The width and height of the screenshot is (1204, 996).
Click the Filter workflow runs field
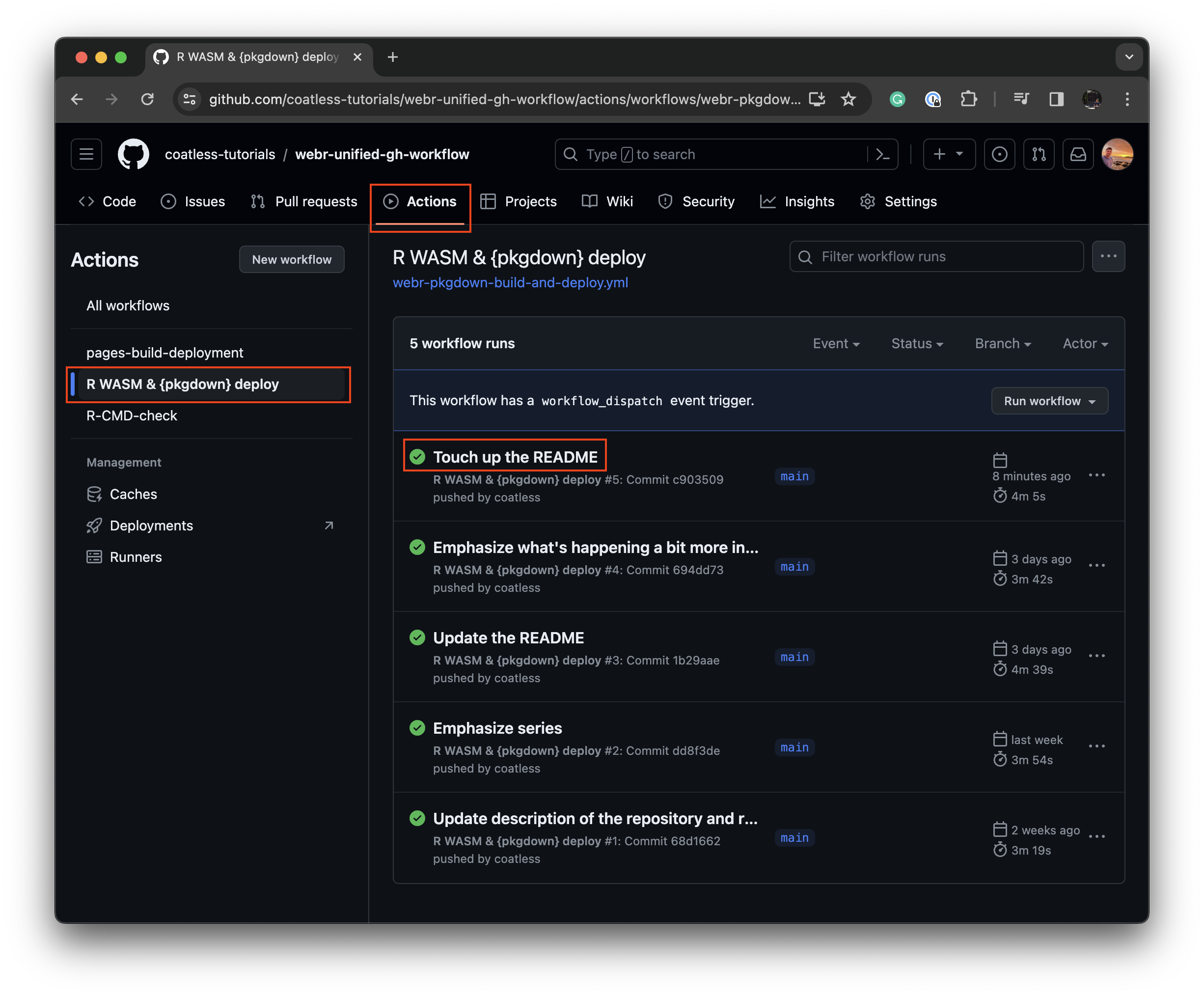[936, 256]
